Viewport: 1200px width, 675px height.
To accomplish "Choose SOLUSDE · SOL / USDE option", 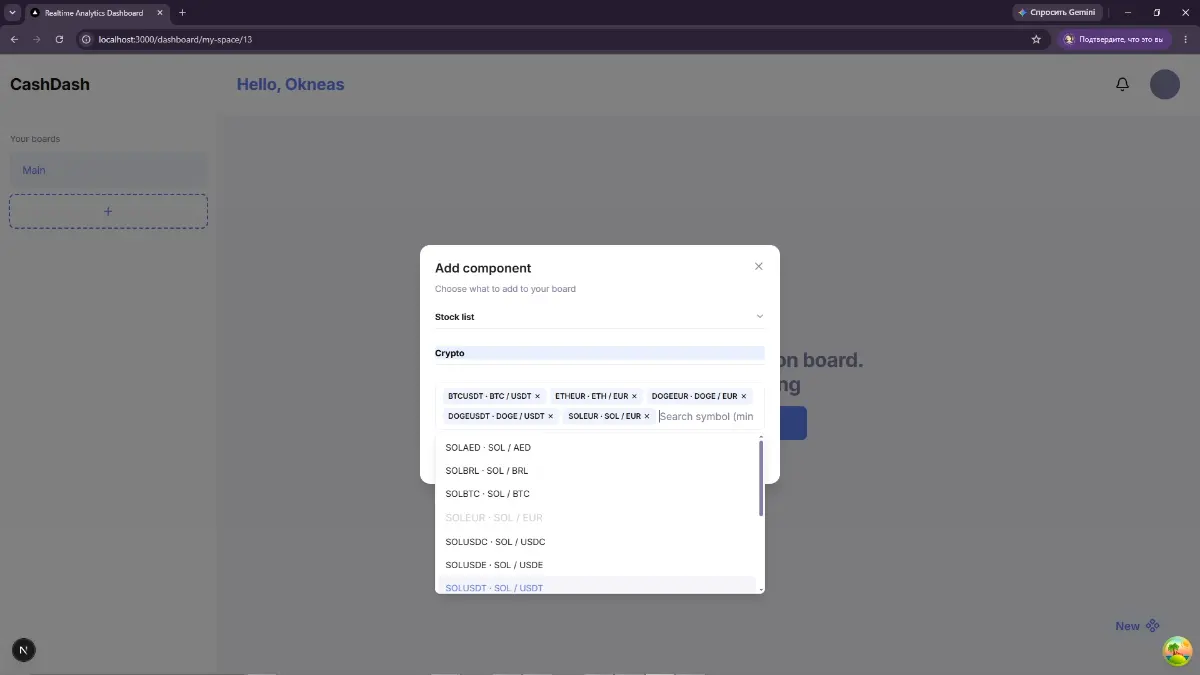I will [x=597, y=565].
